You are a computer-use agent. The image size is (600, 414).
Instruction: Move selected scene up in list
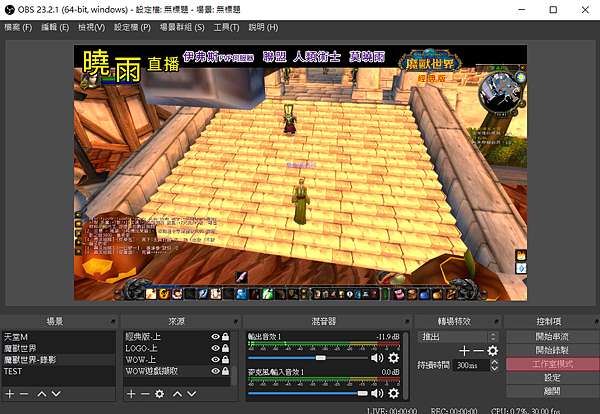click(42, 393)
